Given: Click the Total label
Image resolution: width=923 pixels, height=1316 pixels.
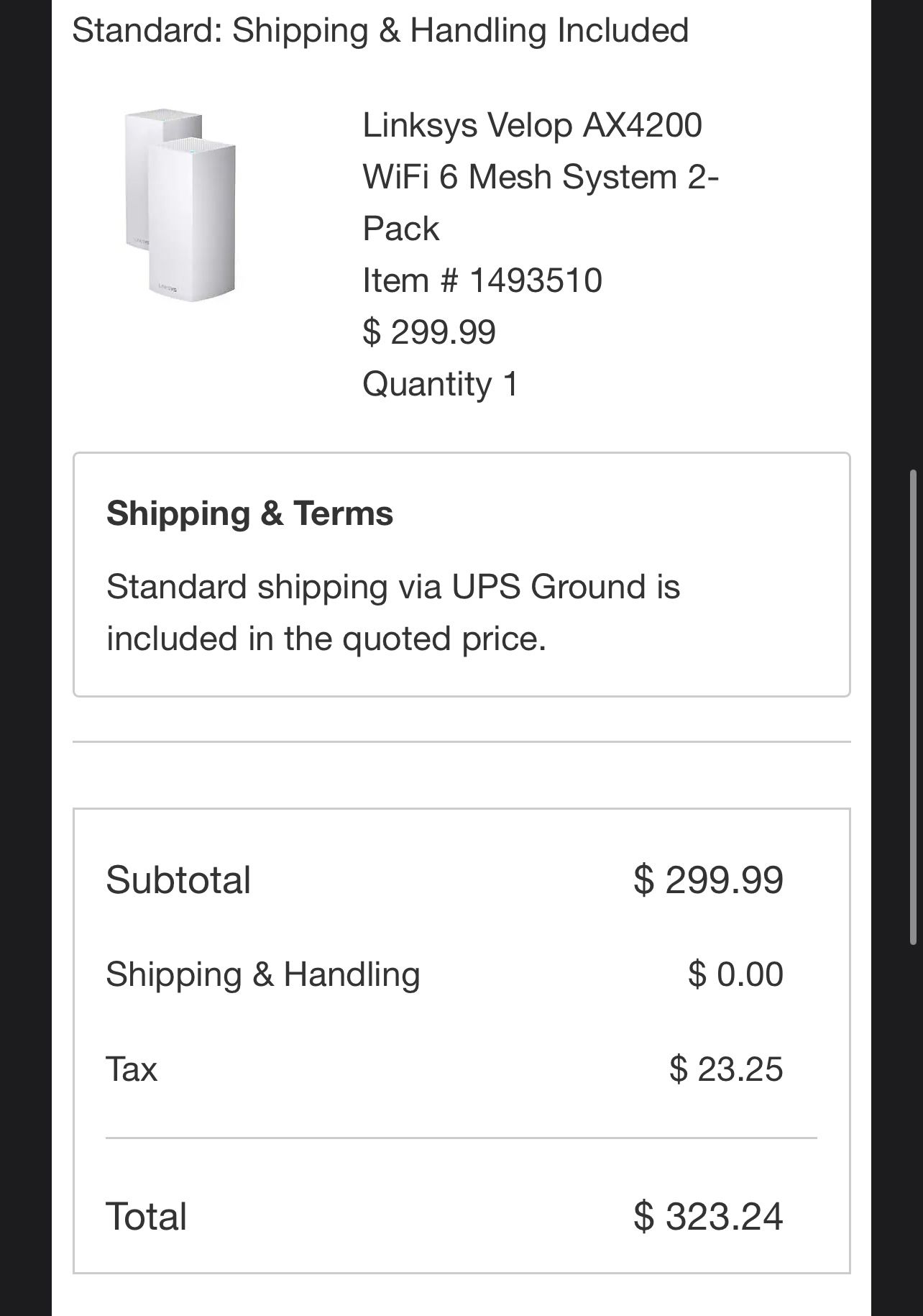Looking at the screenshot, I should coord(146,1216).
